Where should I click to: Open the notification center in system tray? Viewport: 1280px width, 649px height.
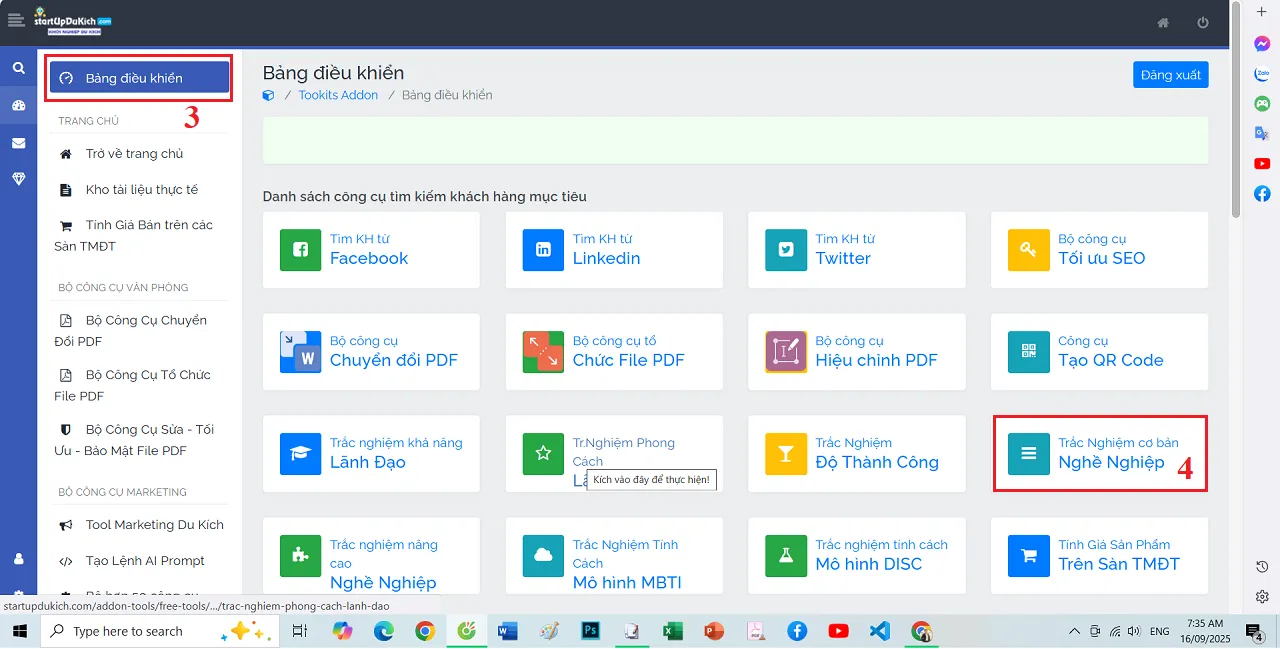(1252, 631)
